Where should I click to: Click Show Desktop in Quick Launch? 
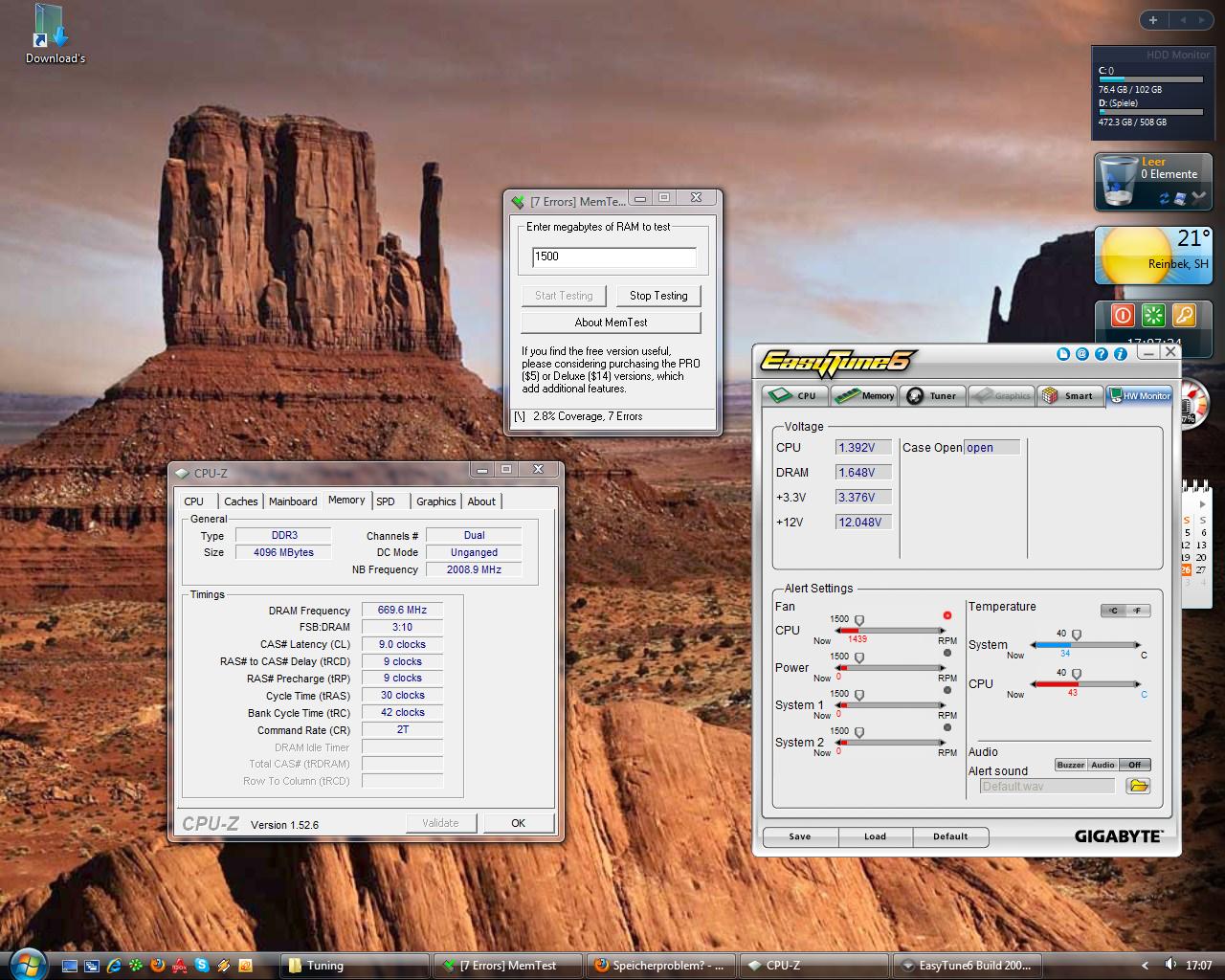(70, 966)
